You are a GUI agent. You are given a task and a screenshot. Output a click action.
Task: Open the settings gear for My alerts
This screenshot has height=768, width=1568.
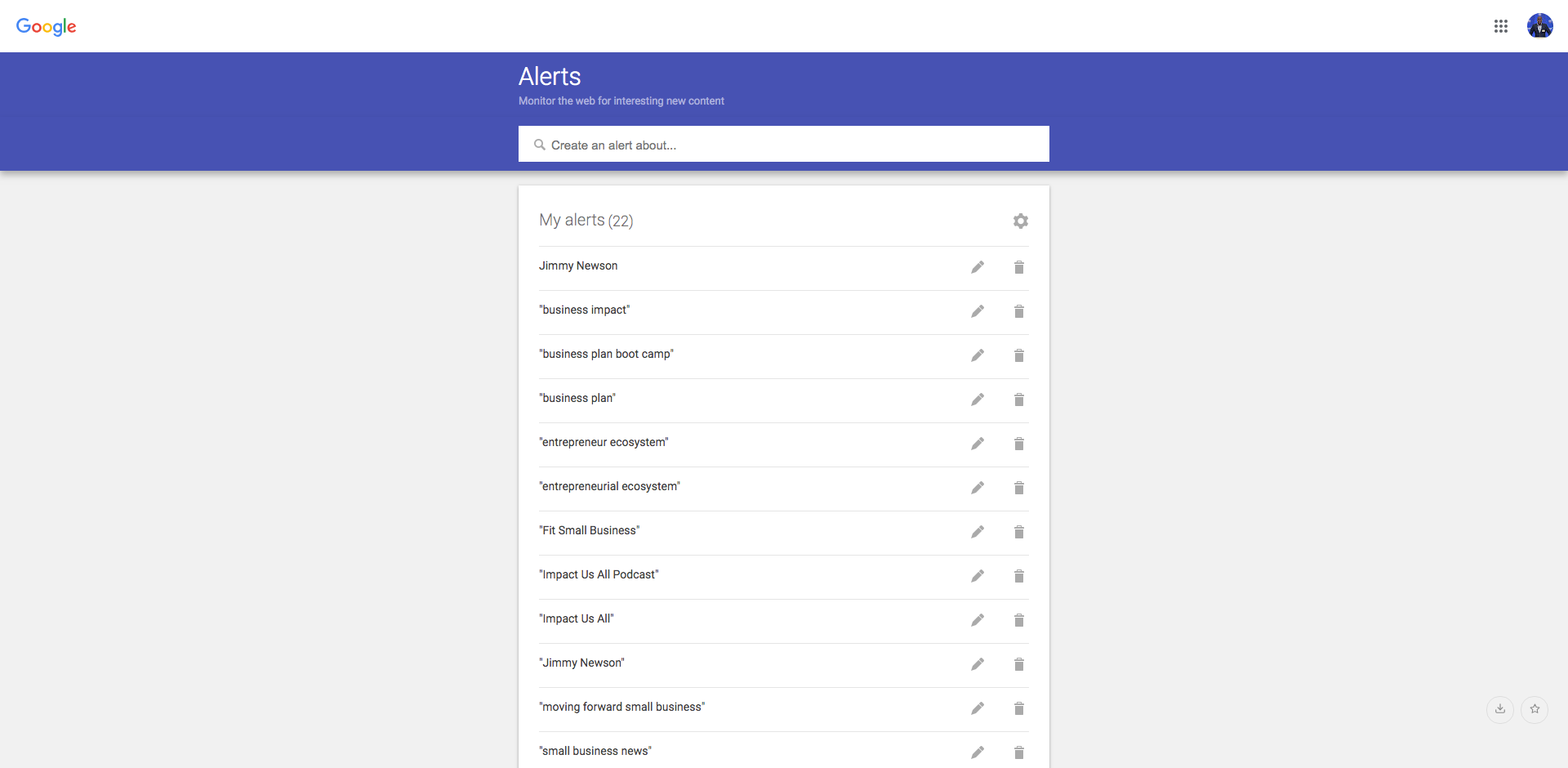(1020, 221)
